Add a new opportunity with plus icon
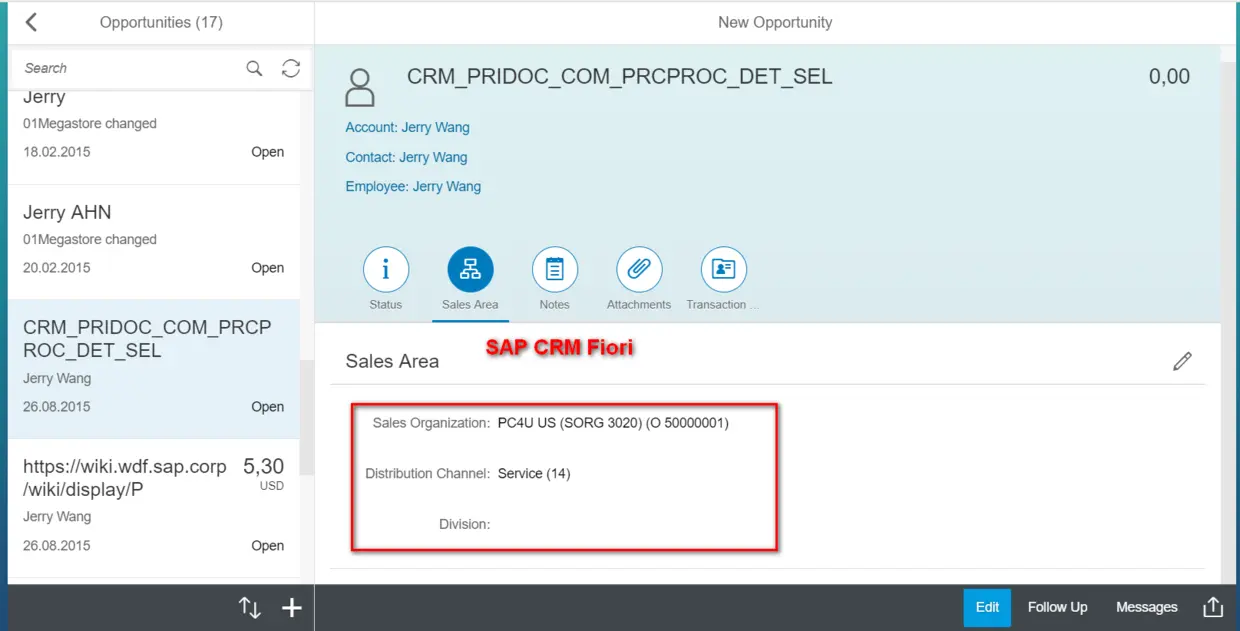Viewport: 1240px width, 631px height. point(291,607)
